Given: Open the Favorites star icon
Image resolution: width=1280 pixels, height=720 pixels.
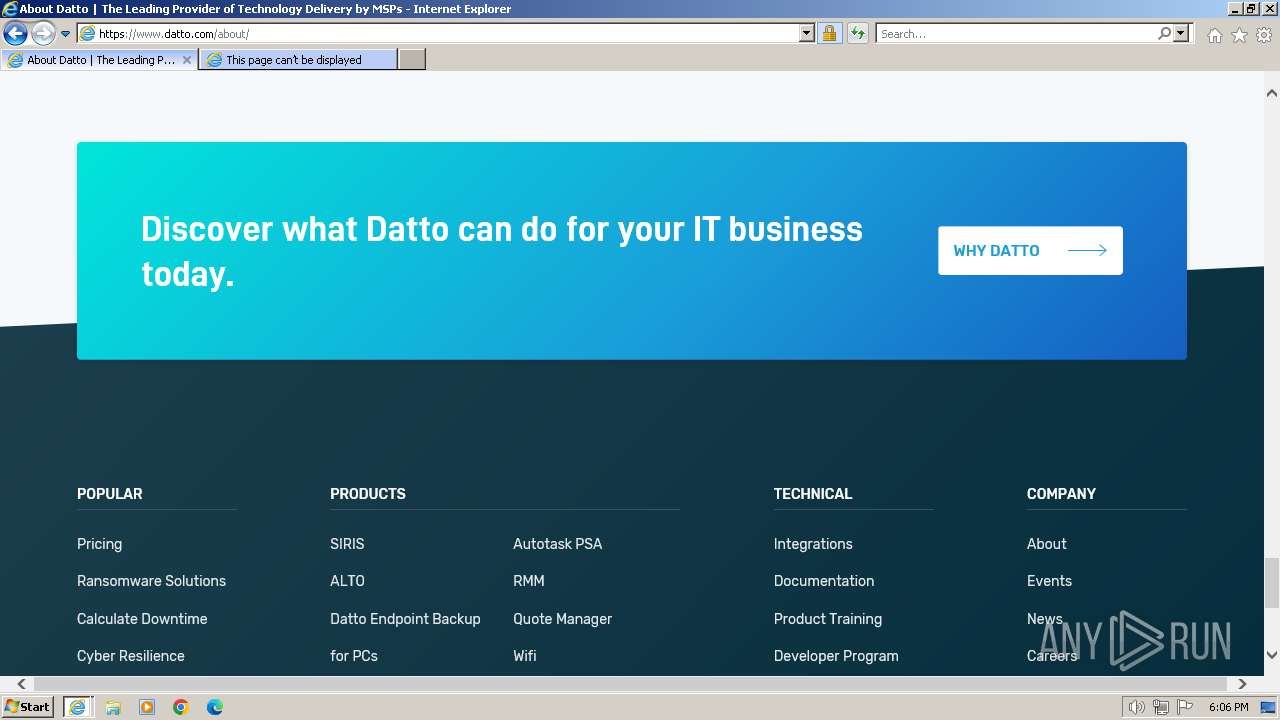Looking at the screenshot, I should tap(1239, 35).
